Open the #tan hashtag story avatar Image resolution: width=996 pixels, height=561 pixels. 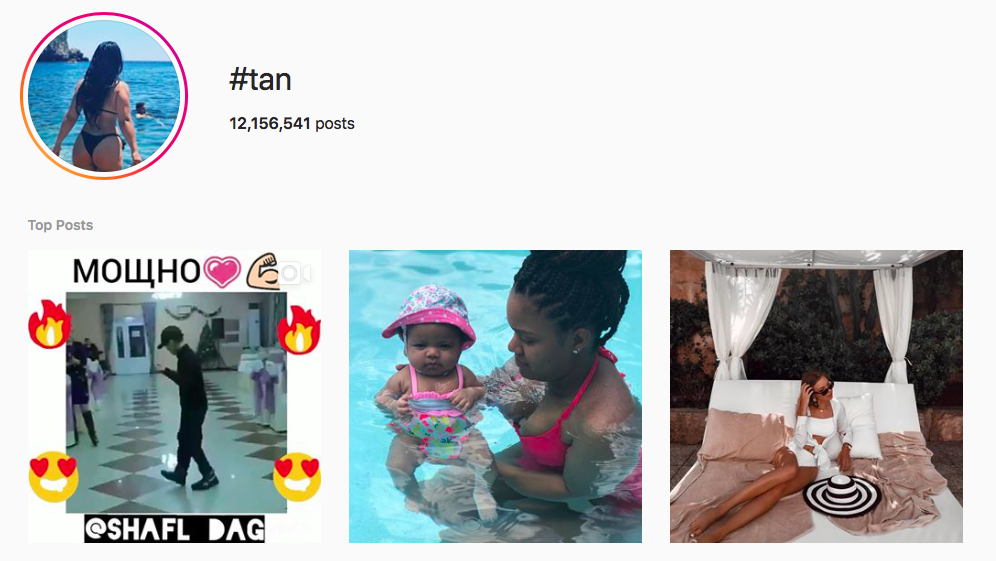[x=104, y=96]
